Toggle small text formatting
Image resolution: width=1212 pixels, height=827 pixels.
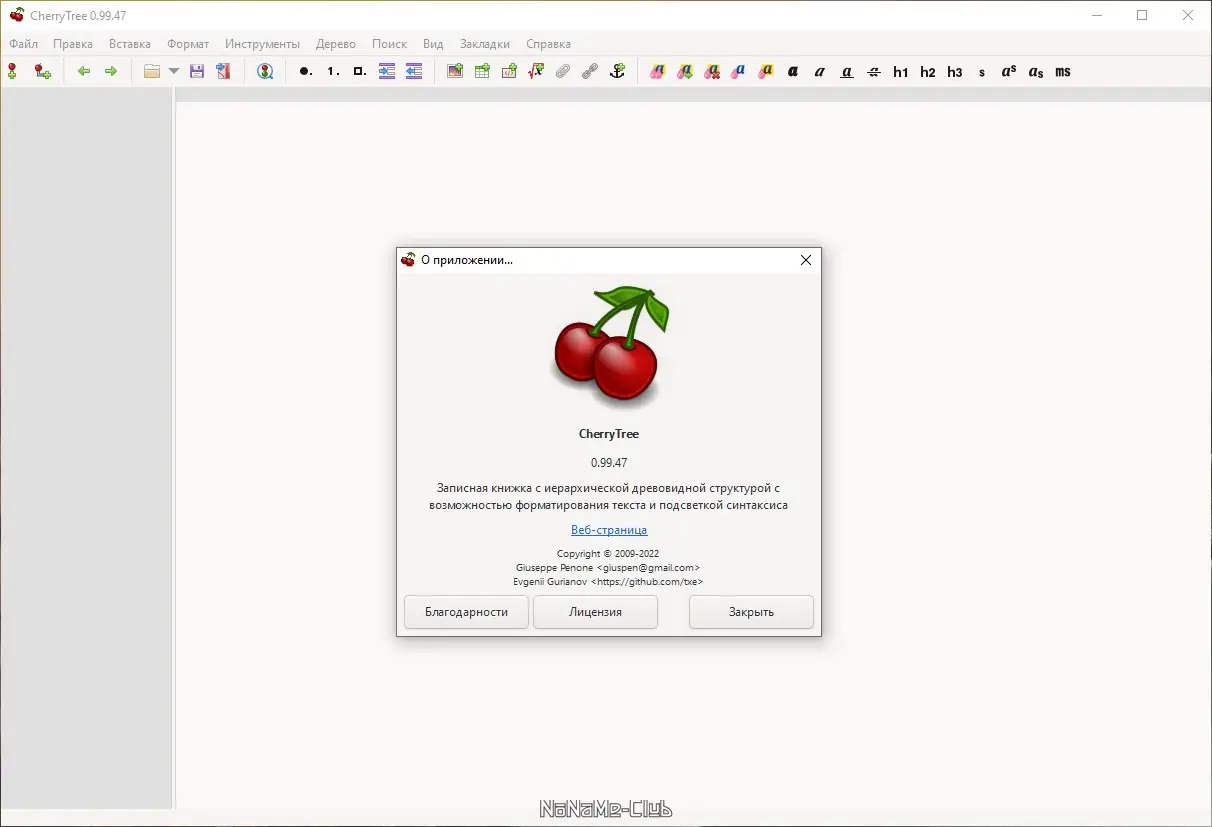click(x=982, y=72)
